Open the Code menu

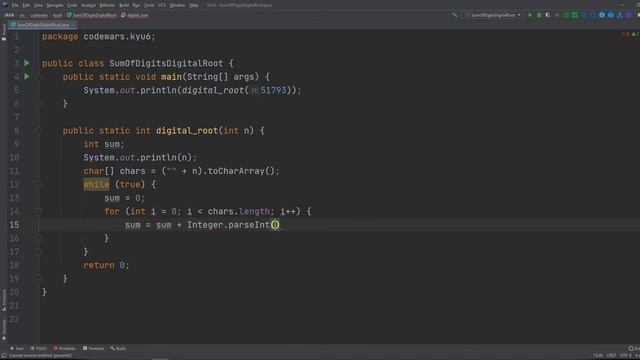click(72, 5)
